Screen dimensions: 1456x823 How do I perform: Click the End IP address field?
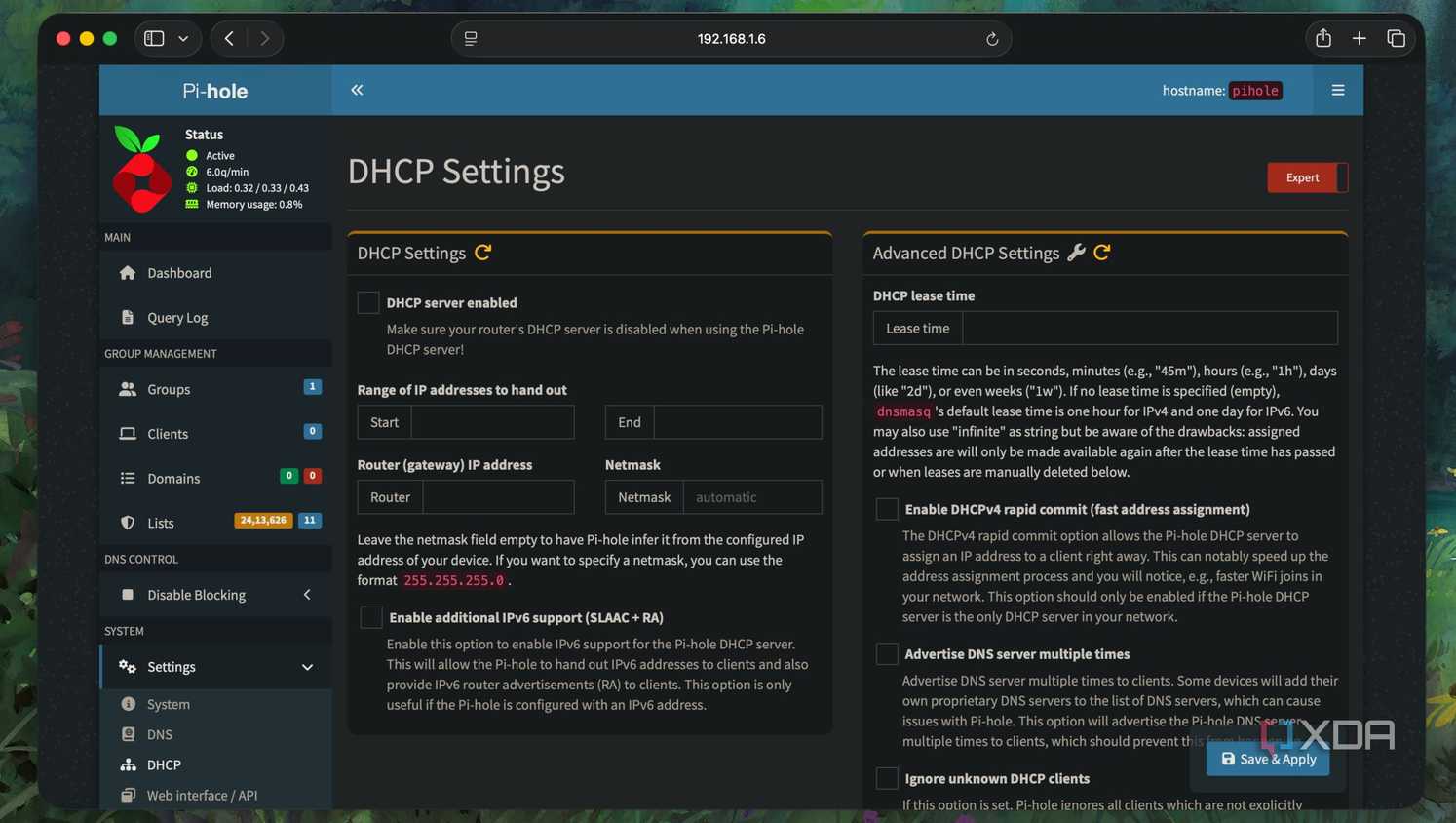(738, 422)
